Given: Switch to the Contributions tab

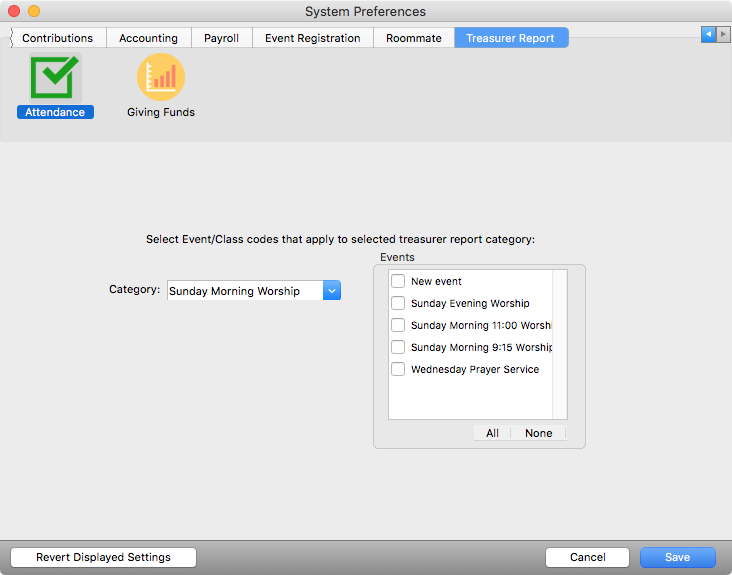Looking at the screenshot, I should click(57, 38).
